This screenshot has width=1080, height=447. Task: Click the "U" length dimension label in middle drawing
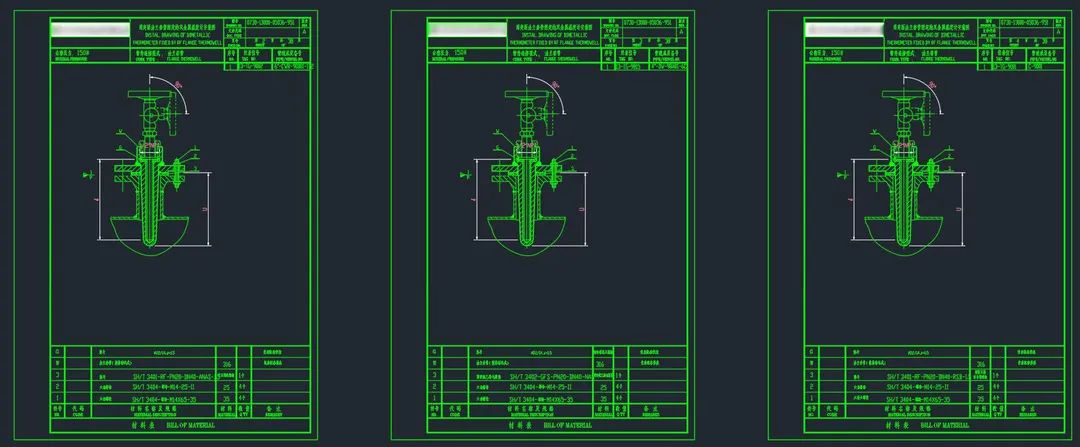(x=581, y=208)
